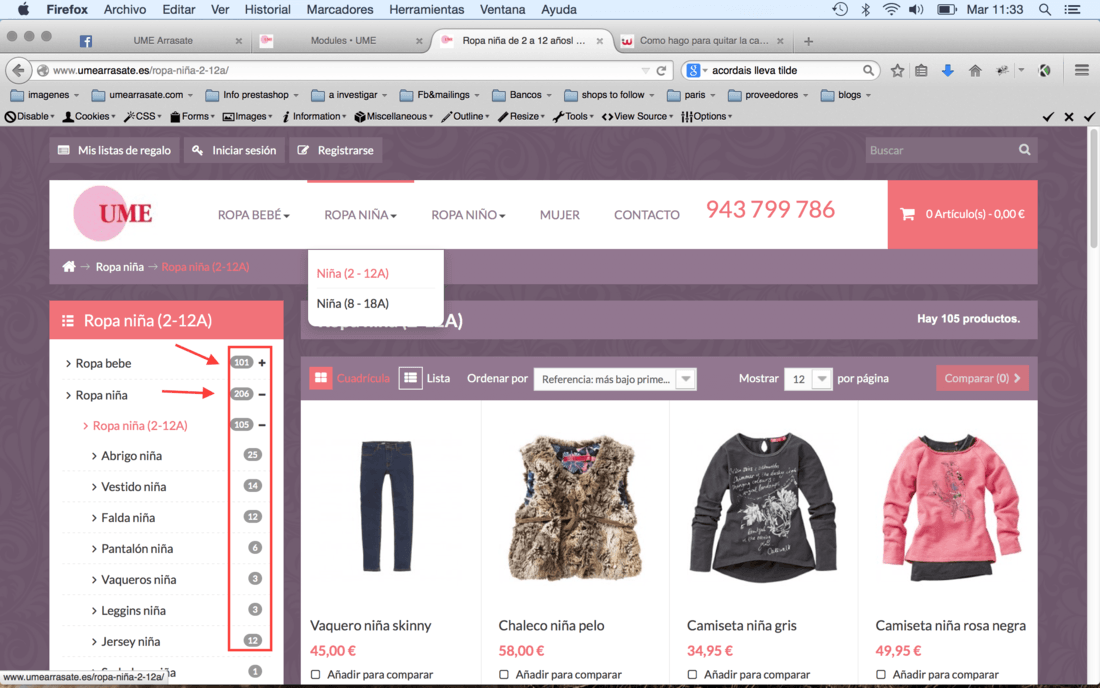Switch to the UME Arrasate tab

click(x=161, y=41)
